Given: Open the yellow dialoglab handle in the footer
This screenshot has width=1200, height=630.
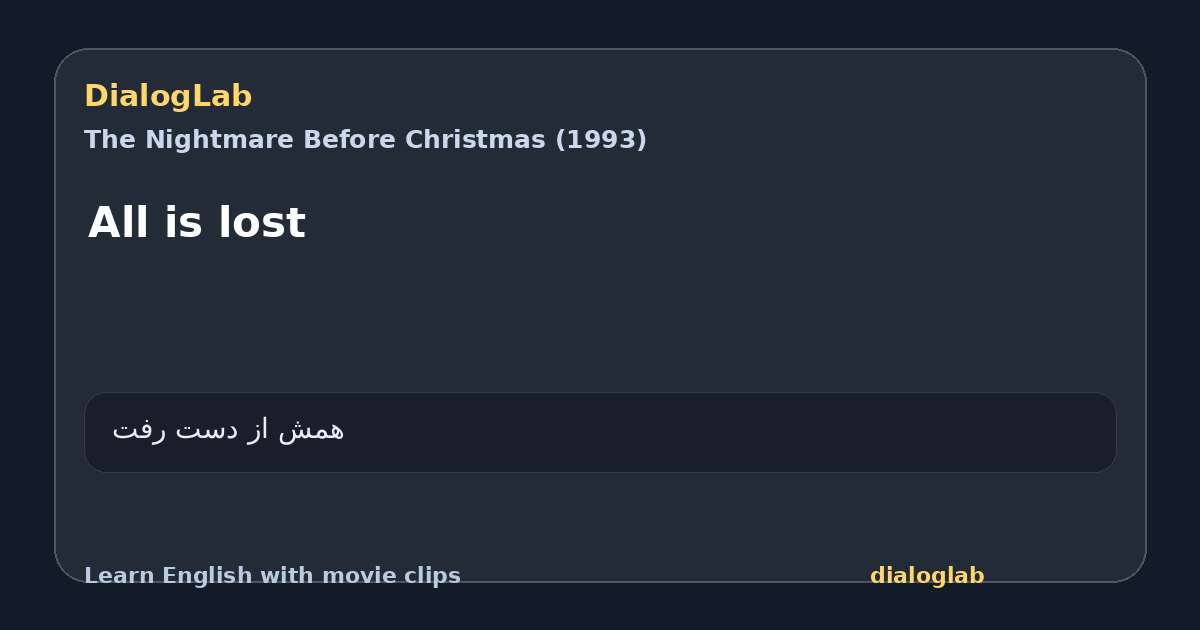Looking at the screenshot, I should click(x=927, y=576).
